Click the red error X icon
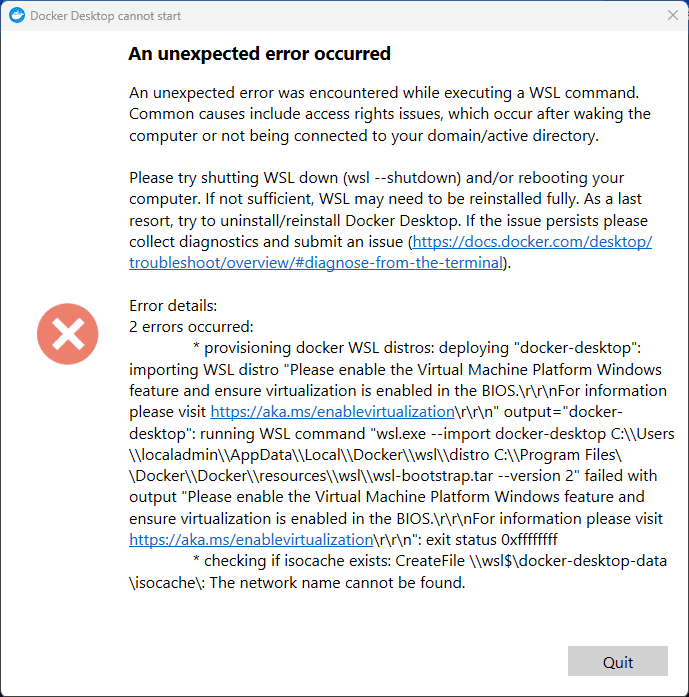 67,333
